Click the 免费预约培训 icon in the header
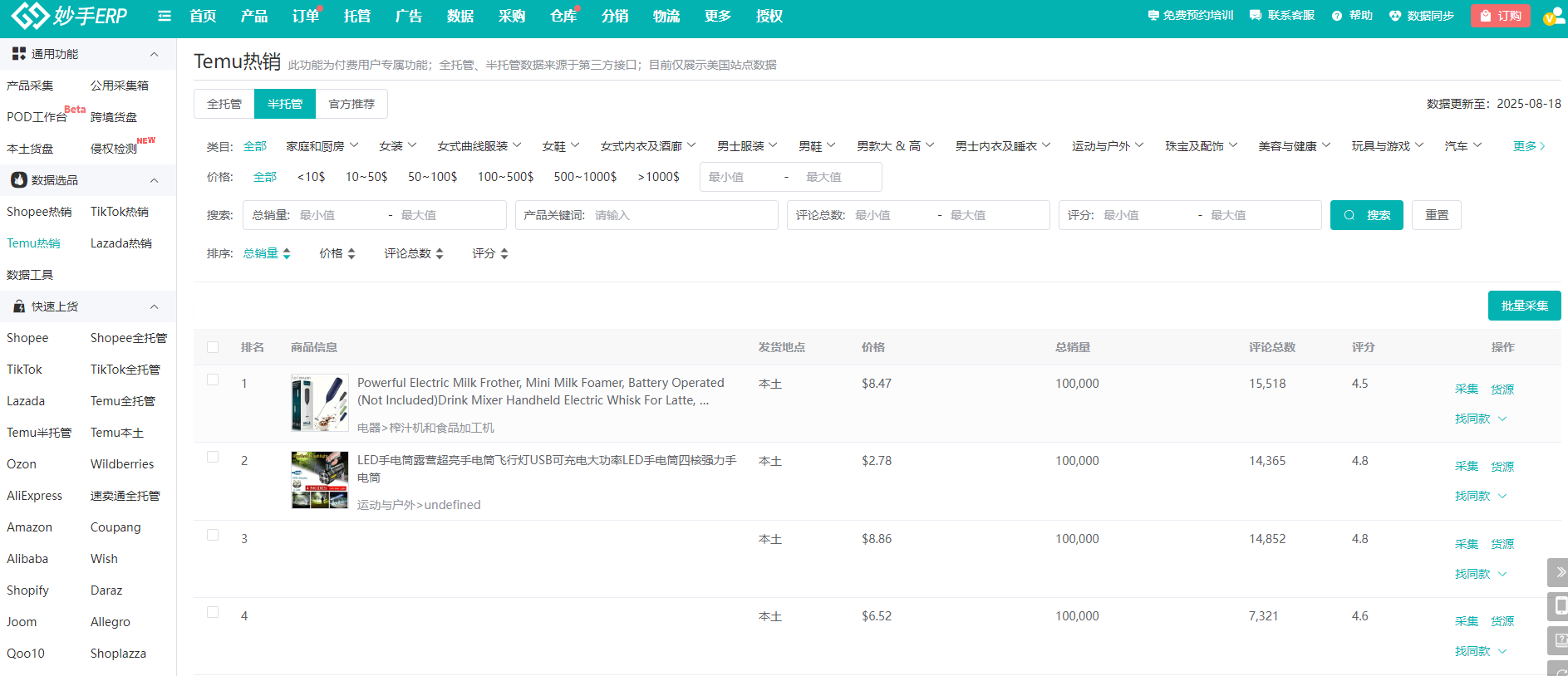This screenshot has height=676, width=1568. (1153, 16)
